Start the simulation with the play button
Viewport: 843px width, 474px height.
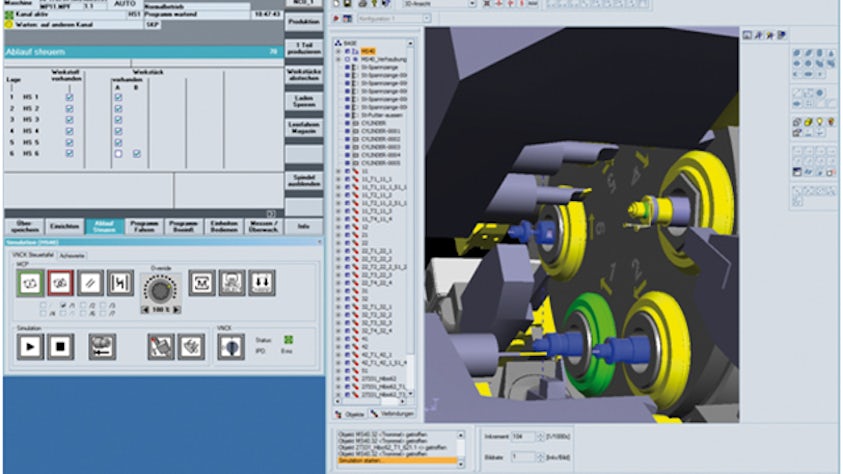(x=30, y=347)
